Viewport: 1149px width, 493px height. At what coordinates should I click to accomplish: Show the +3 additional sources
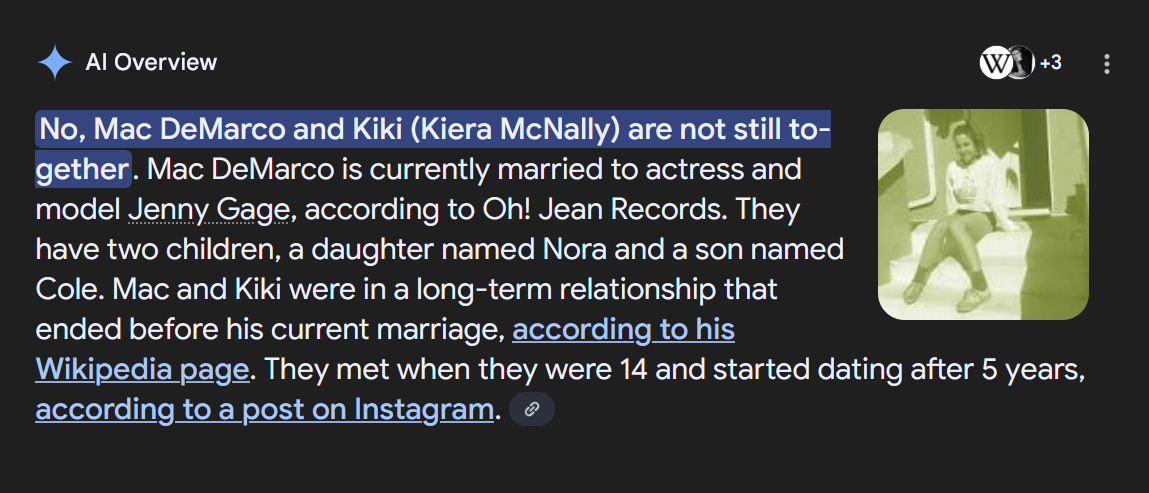tap(1050, 63)
